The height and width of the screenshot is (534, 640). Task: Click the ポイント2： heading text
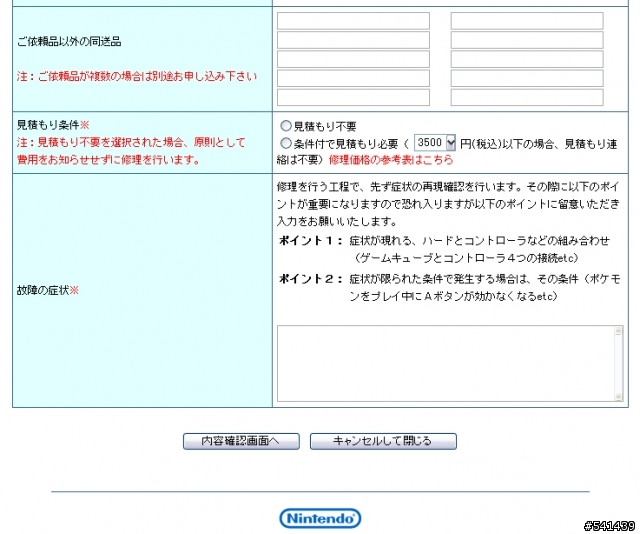(x=311, y=279)
